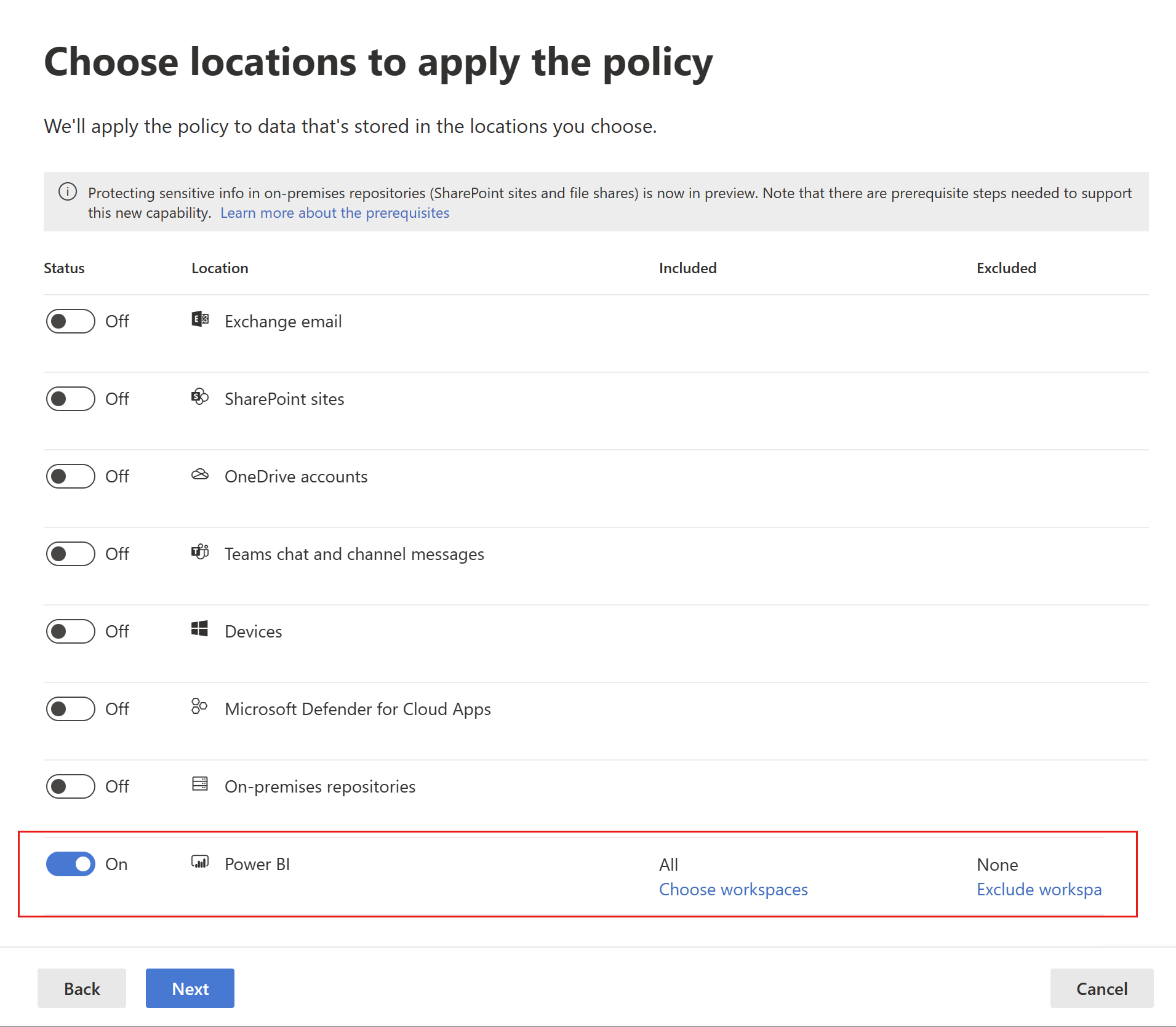
Task: Select the SharePoint sites label
Action: 284,399
